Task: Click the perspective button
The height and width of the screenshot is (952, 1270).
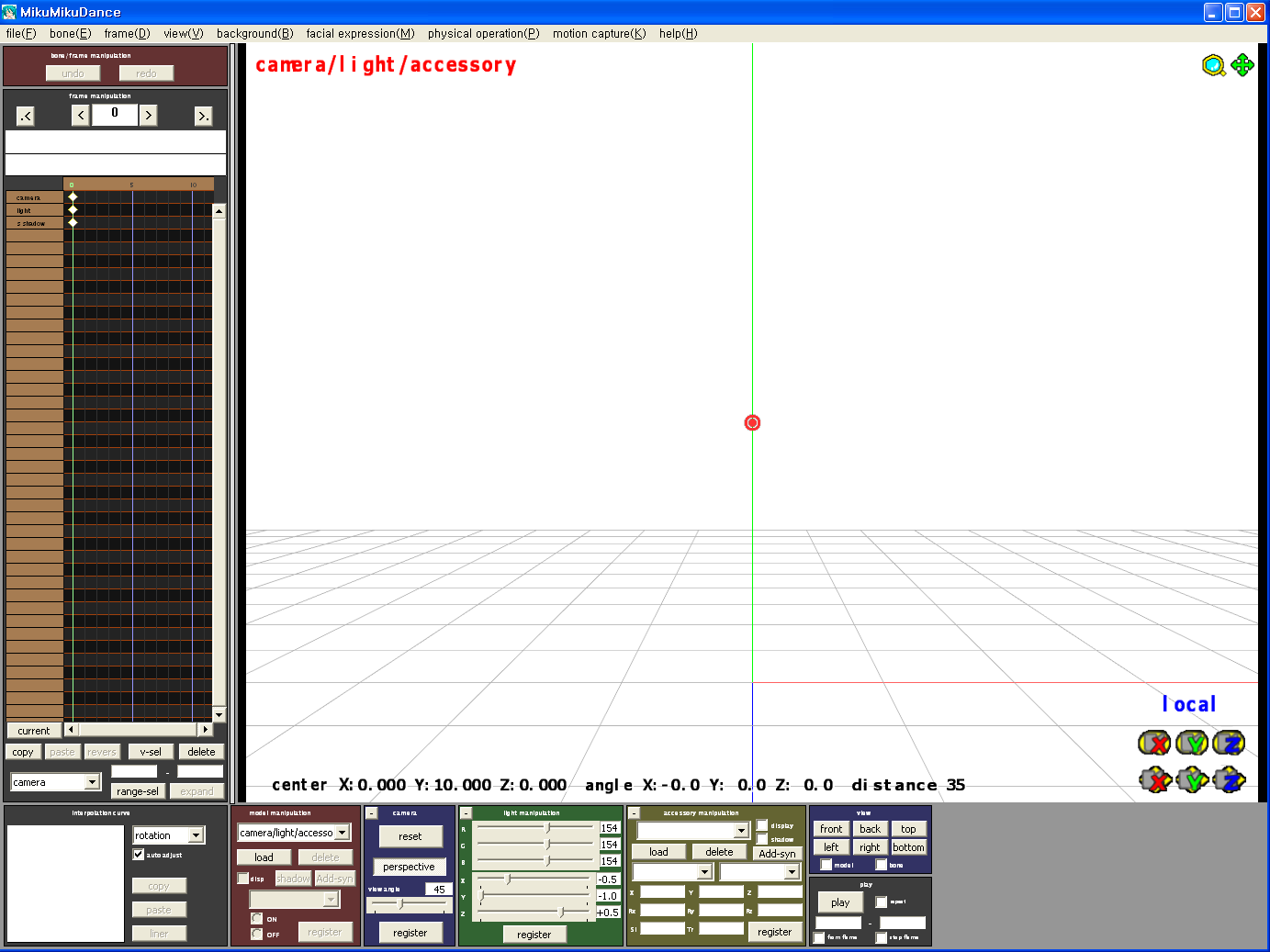Action: click(x=410, y=867)
